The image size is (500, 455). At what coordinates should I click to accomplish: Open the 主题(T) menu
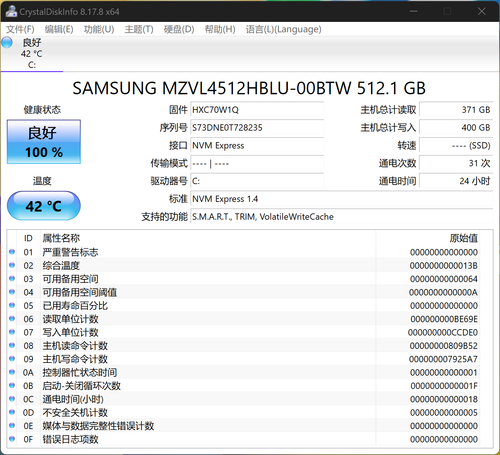pos(139,29)
